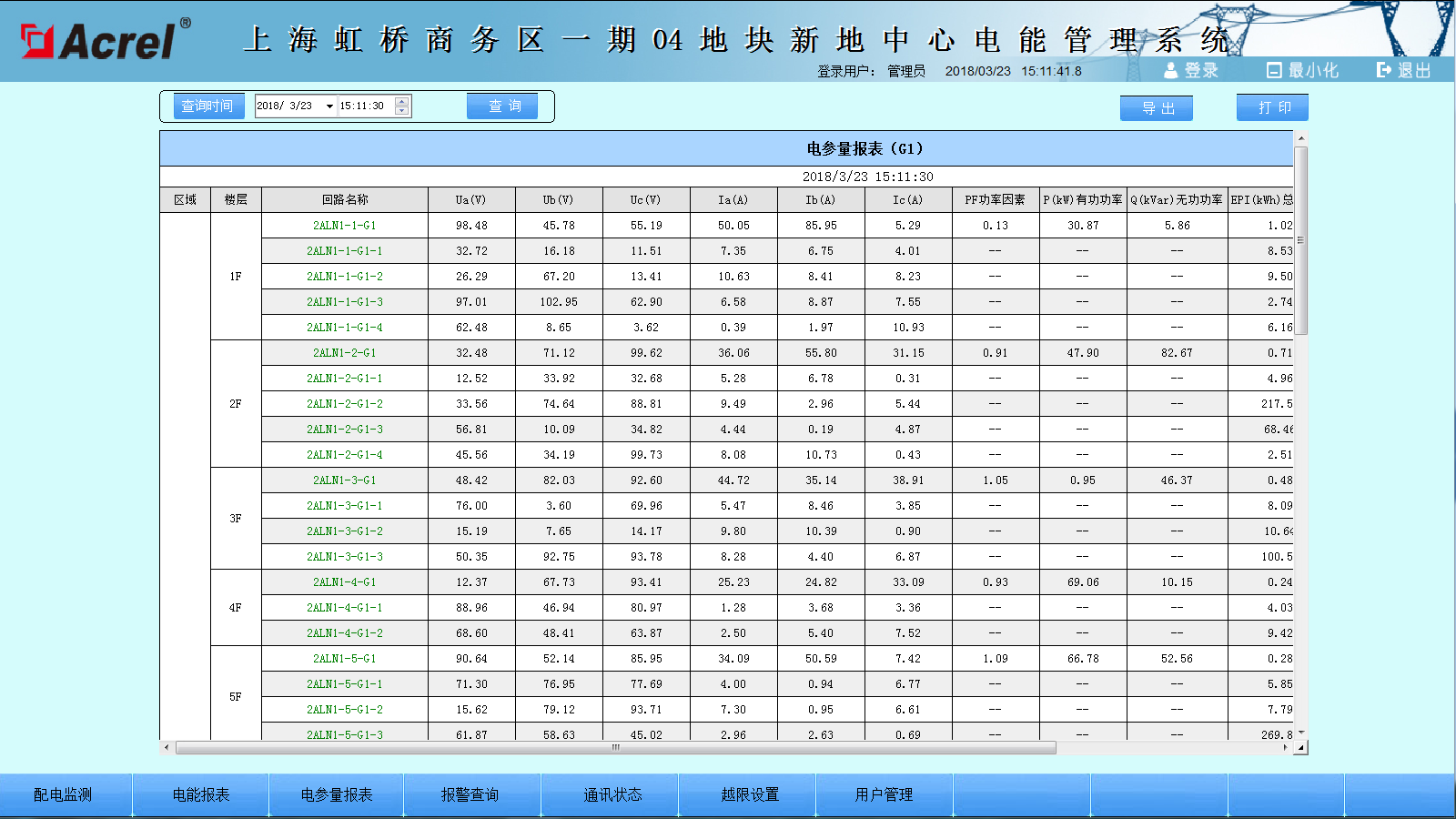Click the vertical scrollbar up arrow
The image size is (1456, 819).
point(1301,138)
